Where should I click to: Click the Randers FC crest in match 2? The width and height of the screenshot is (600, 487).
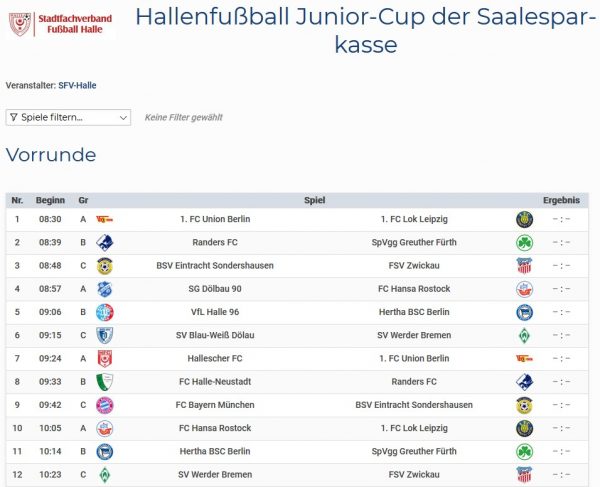[104, 242]
